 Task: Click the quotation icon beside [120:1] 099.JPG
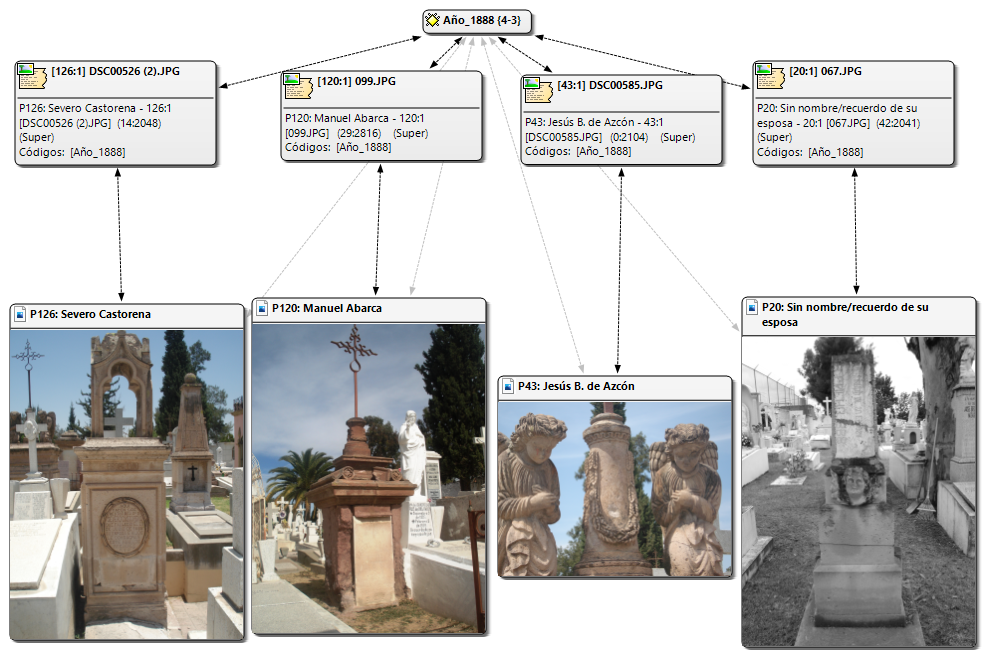point(293,80)
